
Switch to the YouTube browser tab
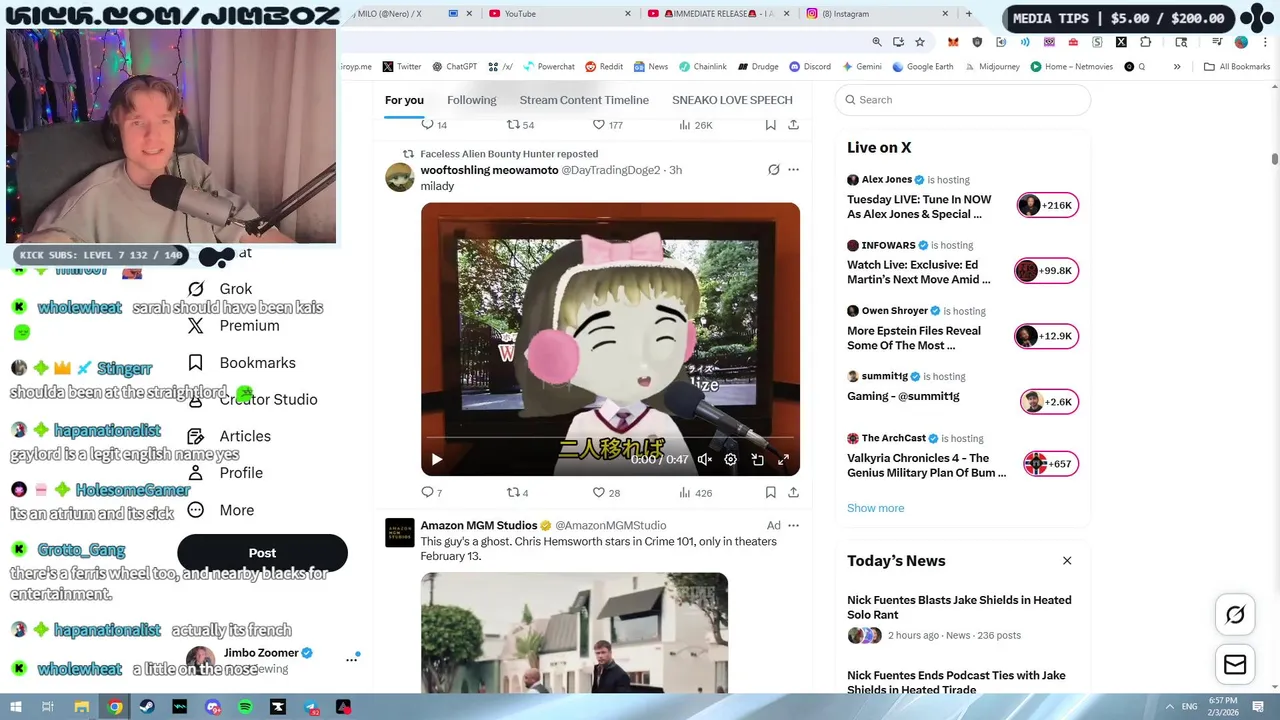click(x=560, y=14)
